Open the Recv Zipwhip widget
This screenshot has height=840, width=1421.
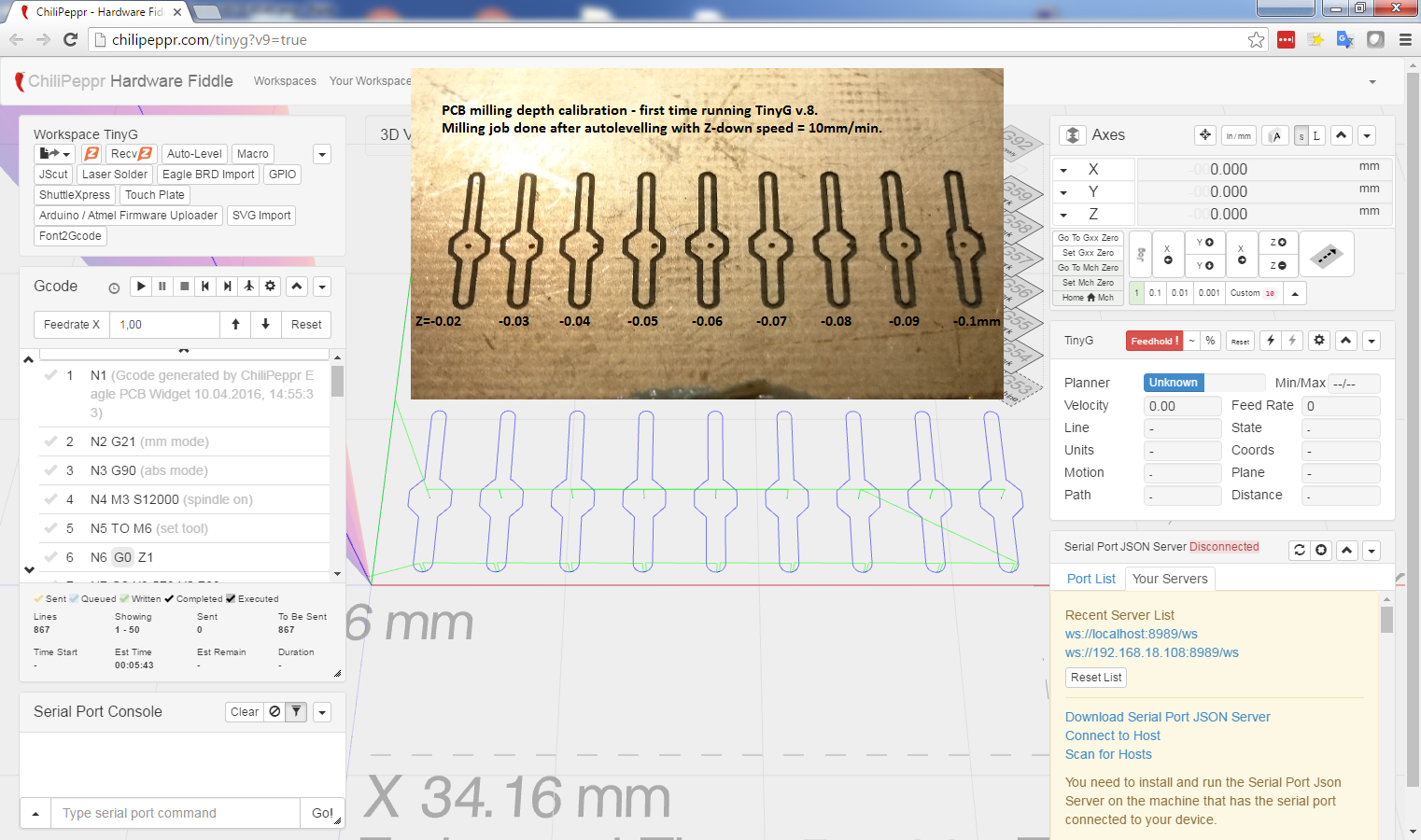tap(132, 154)
